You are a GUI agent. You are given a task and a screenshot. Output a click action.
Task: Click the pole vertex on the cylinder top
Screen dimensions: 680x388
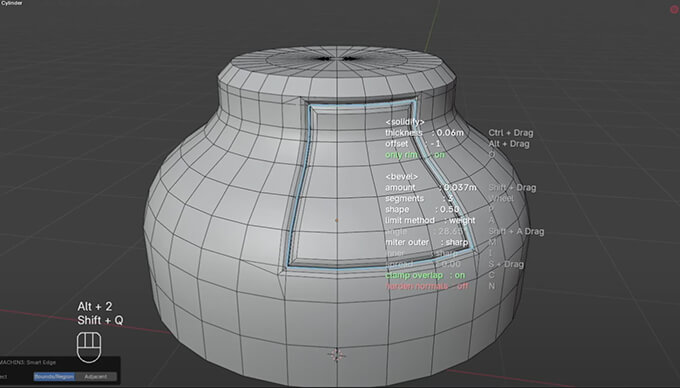click(337, 58)
